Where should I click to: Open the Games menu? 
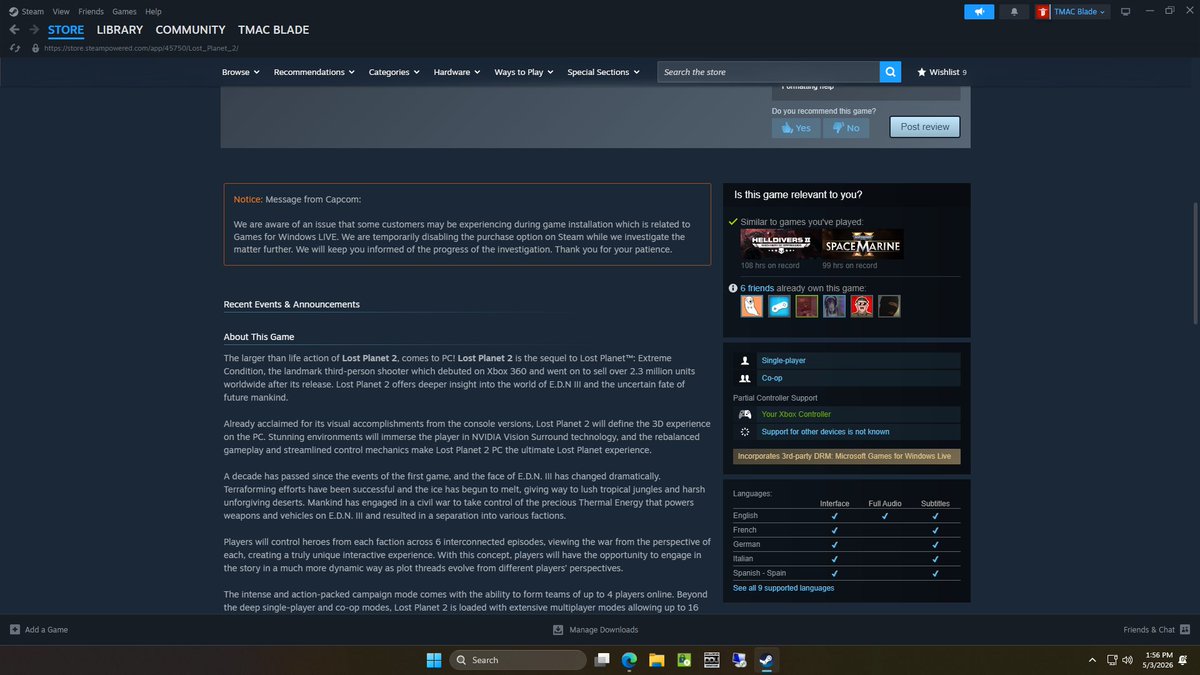(124, 11)
